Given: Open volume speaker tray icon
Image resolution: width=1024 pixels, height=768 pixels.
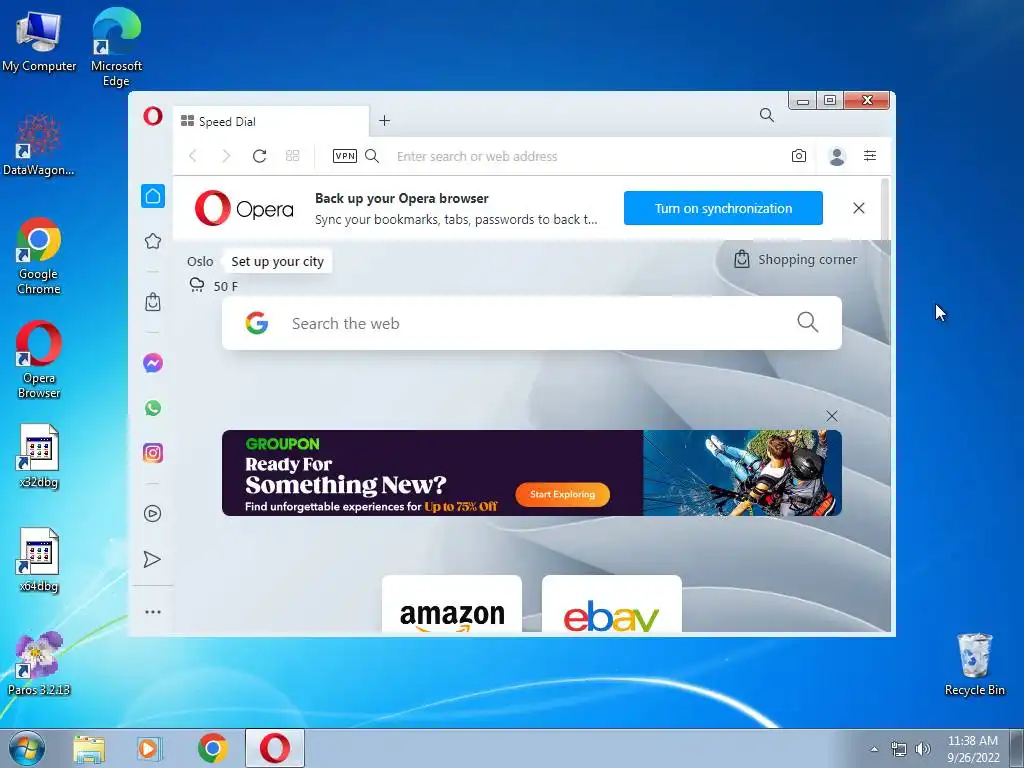Looking at the screenshot, I should [923, 749].
